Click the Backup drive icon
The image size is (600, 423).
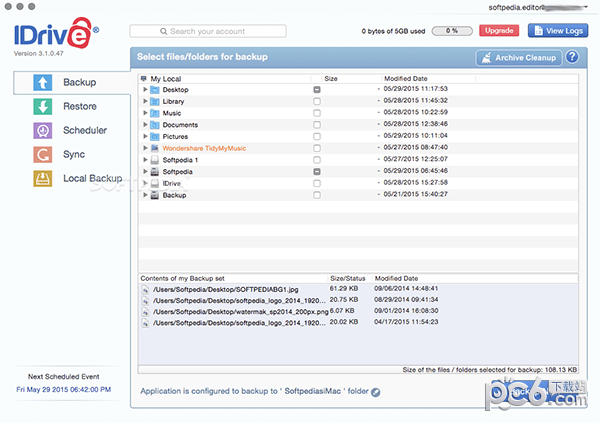(x=155, y=195)
